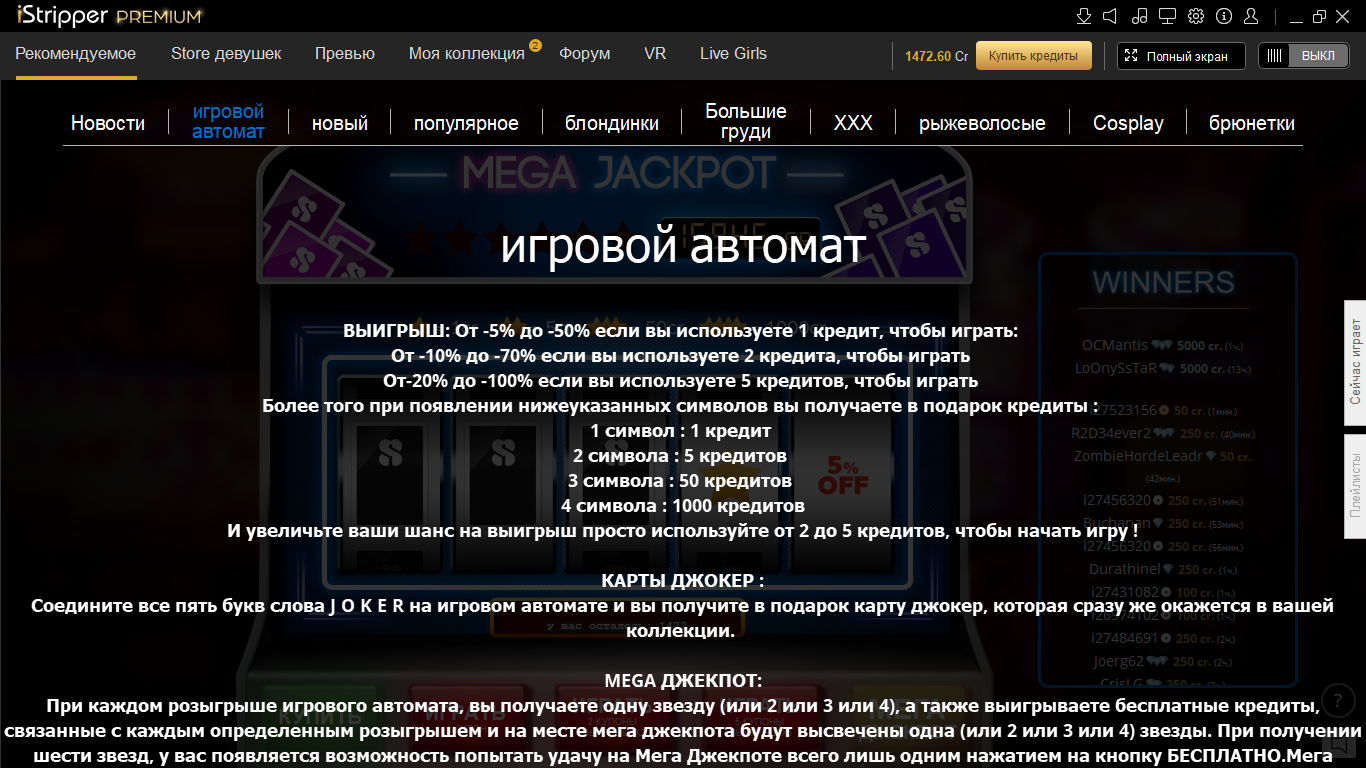Click the 1472.60 Cr credit balance
This screenshot has height=768, width=1366.
tap(936, 56)
